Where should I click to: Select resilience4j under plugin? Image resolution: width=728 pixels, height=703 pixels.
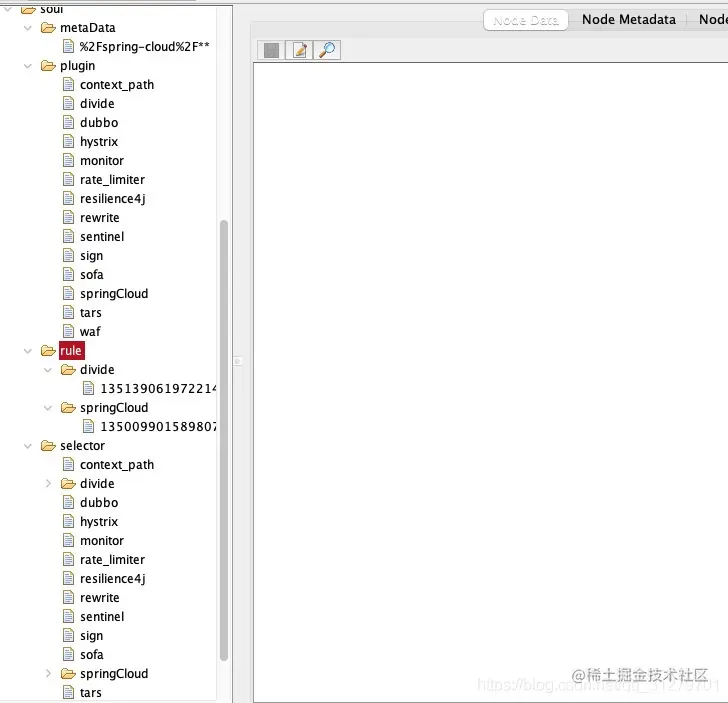click(113, 199)
